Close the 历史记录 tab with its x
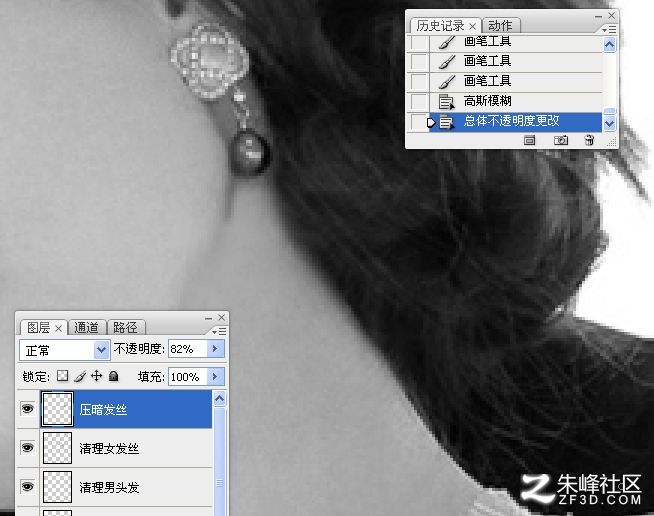 (x=472, y=27)
